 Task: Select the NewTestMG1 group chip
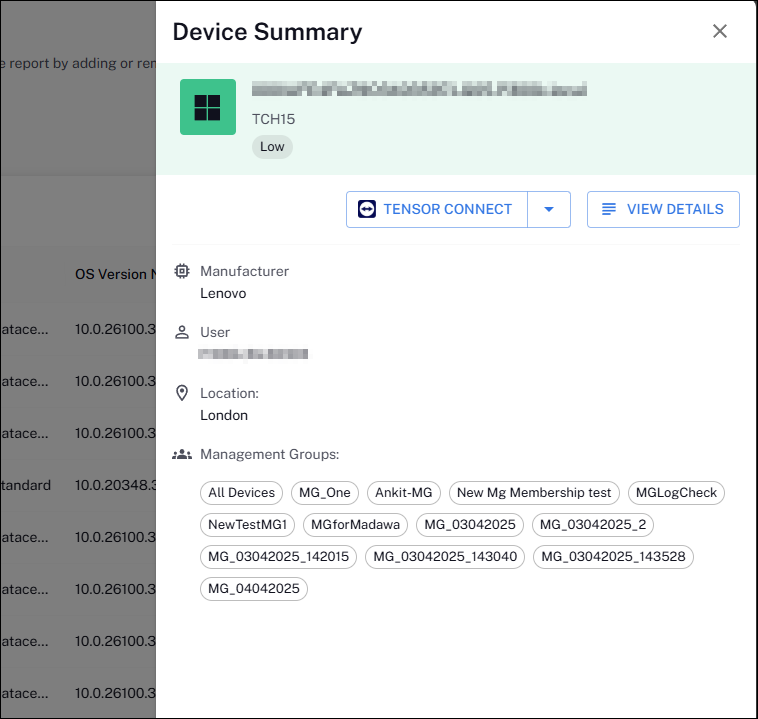point(248,525)
